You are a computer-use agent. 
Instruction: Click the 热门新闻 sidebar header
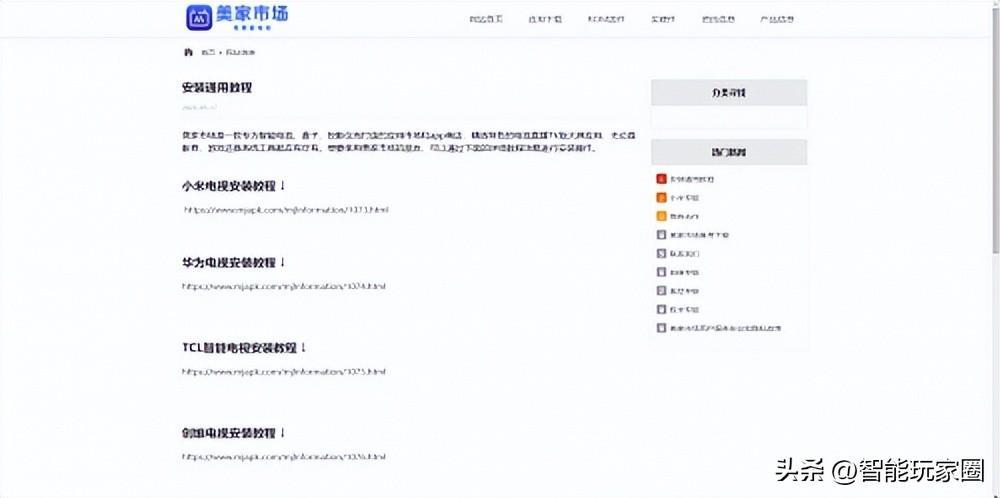pyautogui.click(x=729, y=152)
